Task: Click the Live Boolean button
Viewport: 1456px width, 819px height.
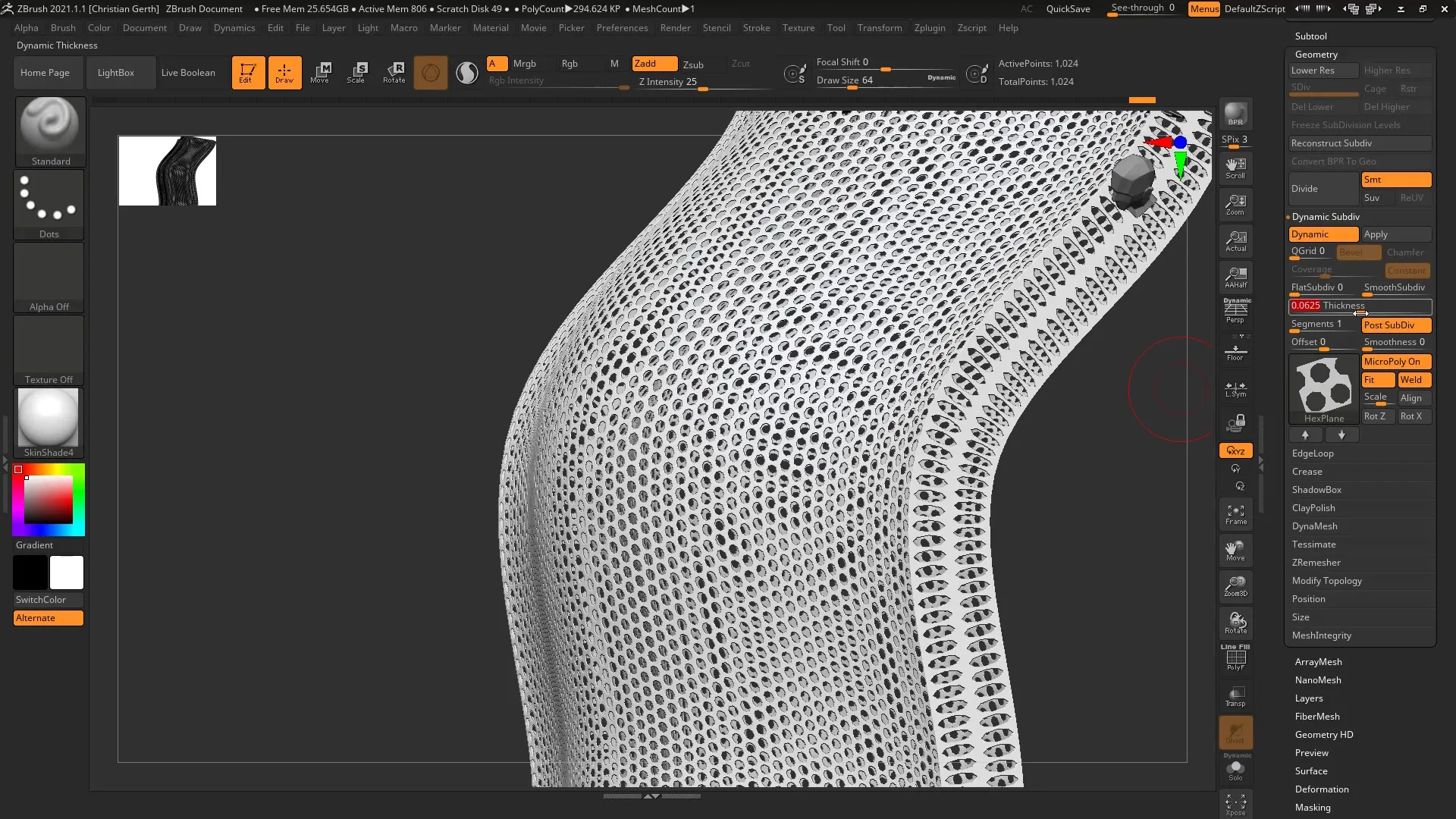Action: (188, 73)
